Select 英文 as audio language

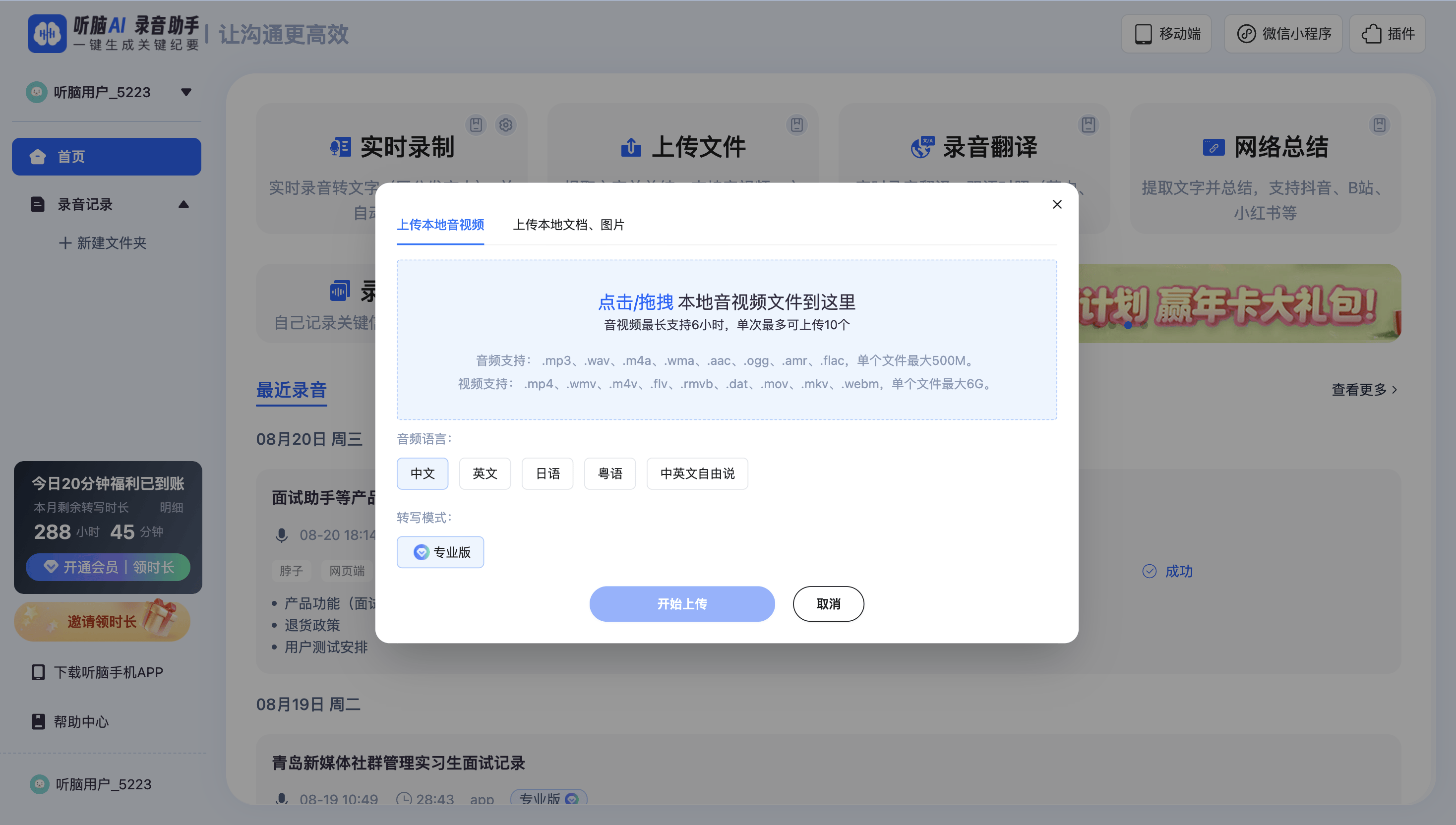coord(485,473)
